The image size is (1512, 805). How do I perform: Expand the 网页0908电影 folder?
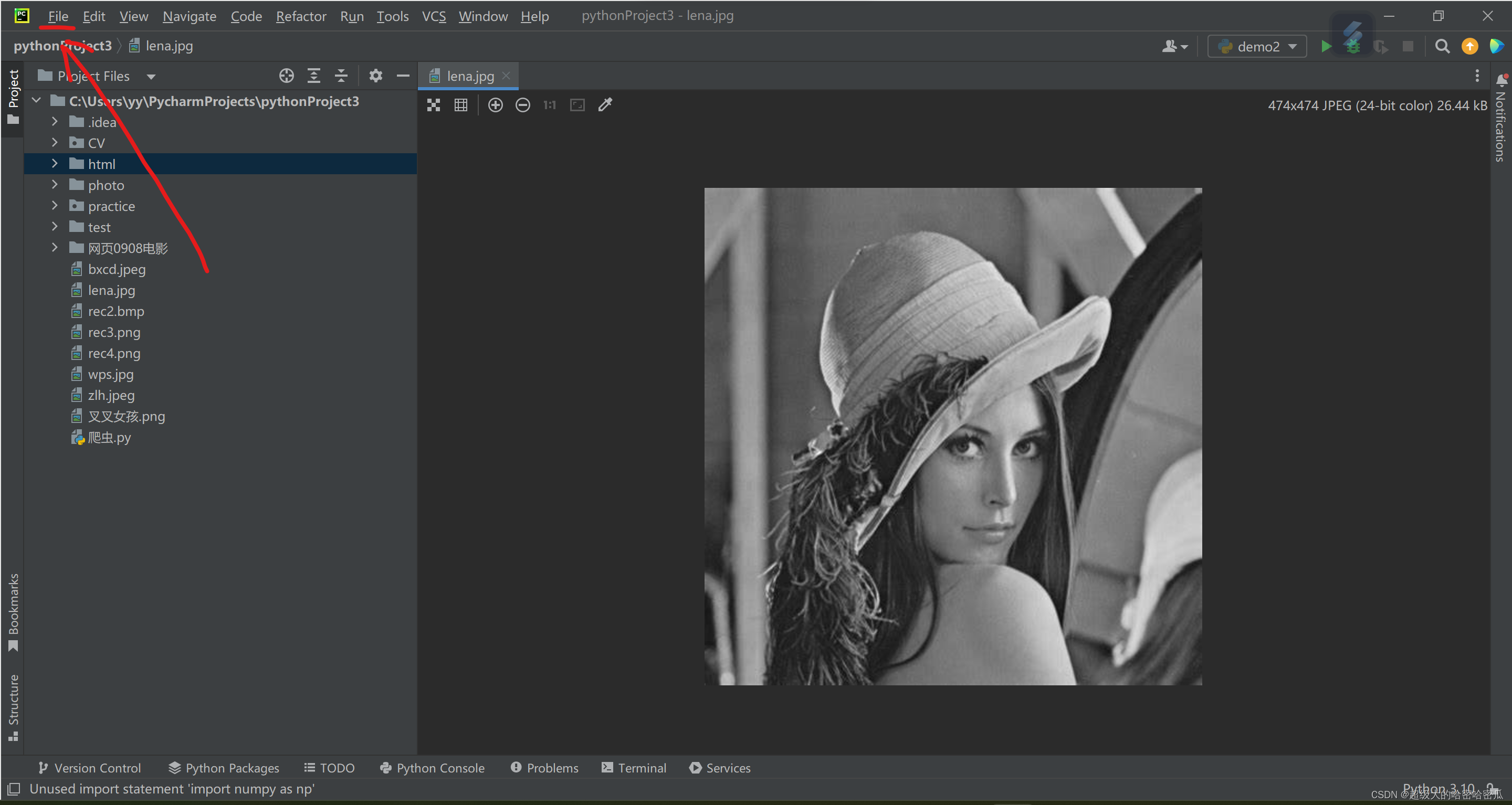55,248
